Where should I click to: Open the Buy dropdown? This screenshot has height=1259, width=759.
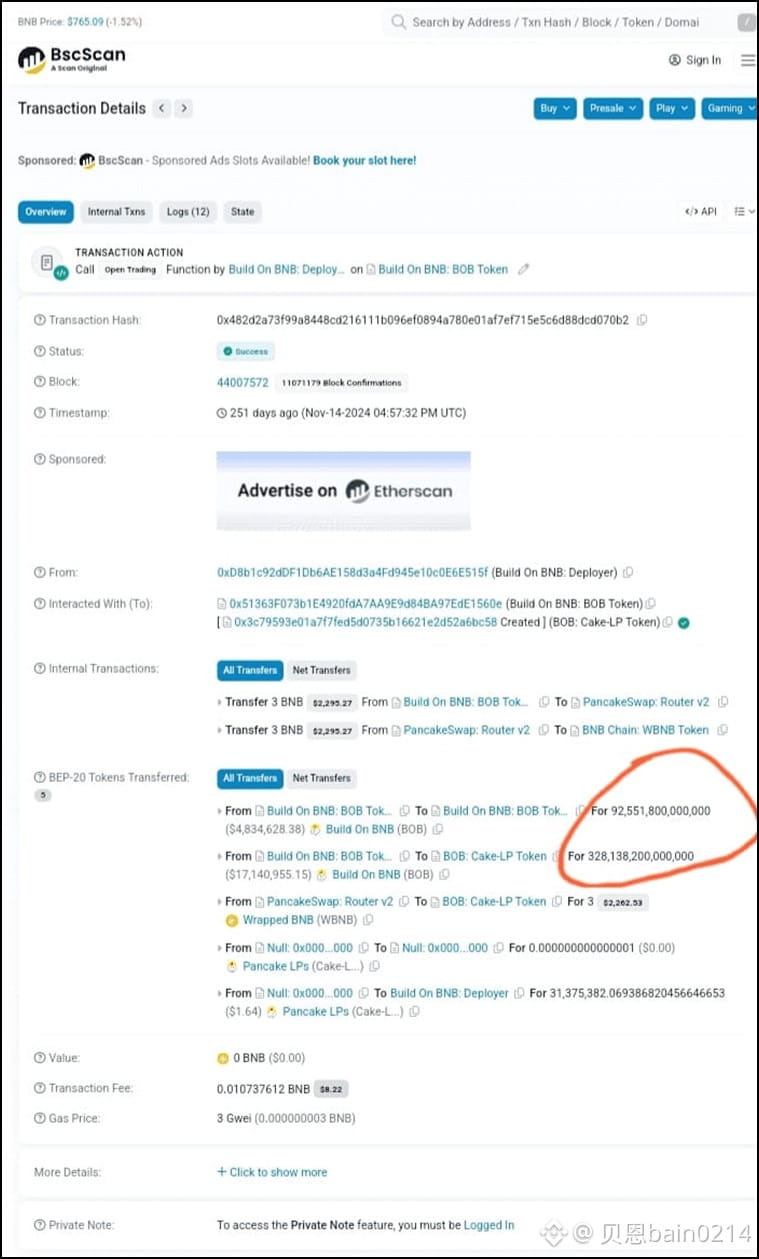(x=555, y=108)
